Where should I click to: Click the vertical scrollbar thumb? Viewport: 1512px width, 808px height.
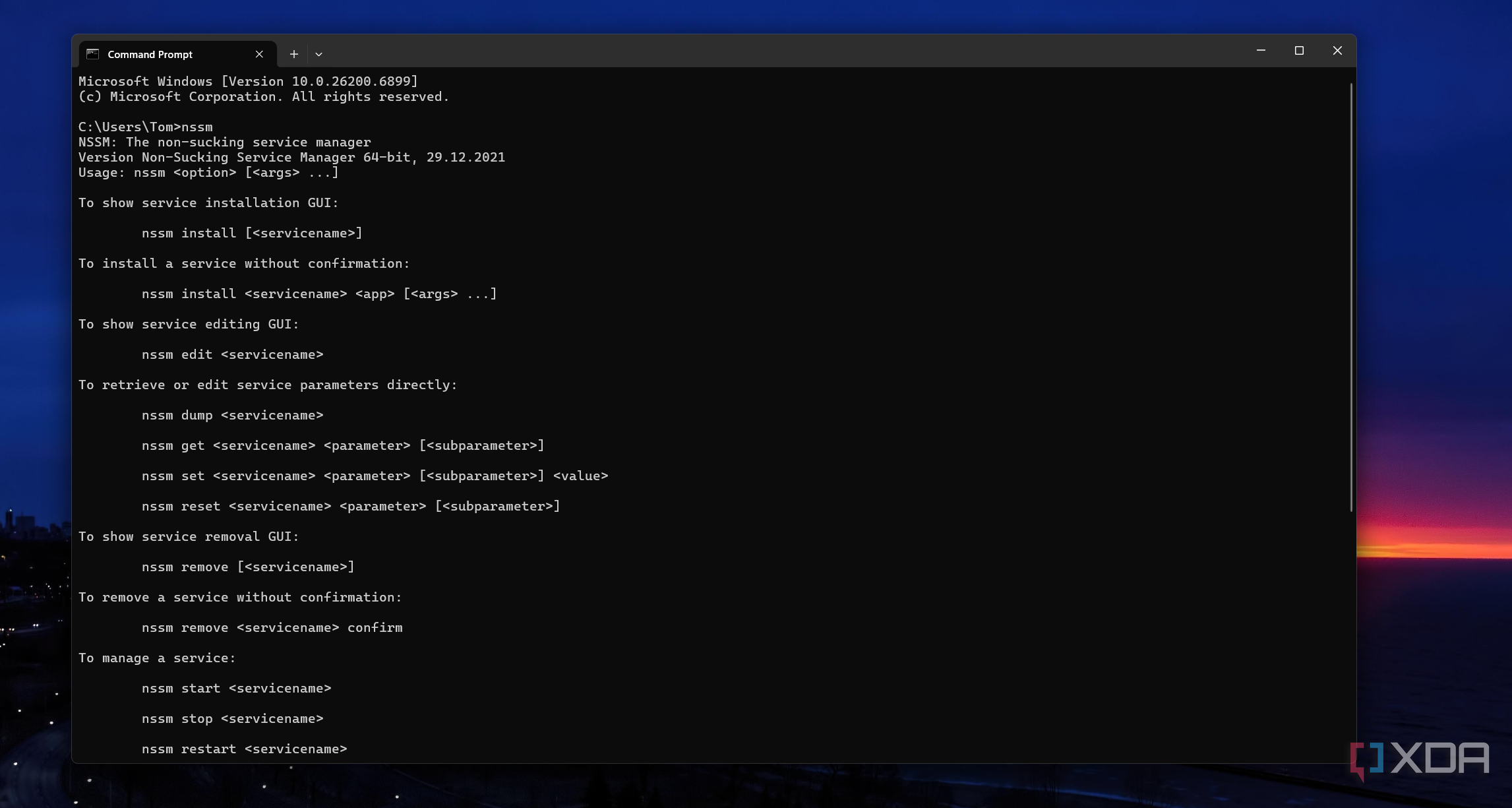coord(1350,297)
